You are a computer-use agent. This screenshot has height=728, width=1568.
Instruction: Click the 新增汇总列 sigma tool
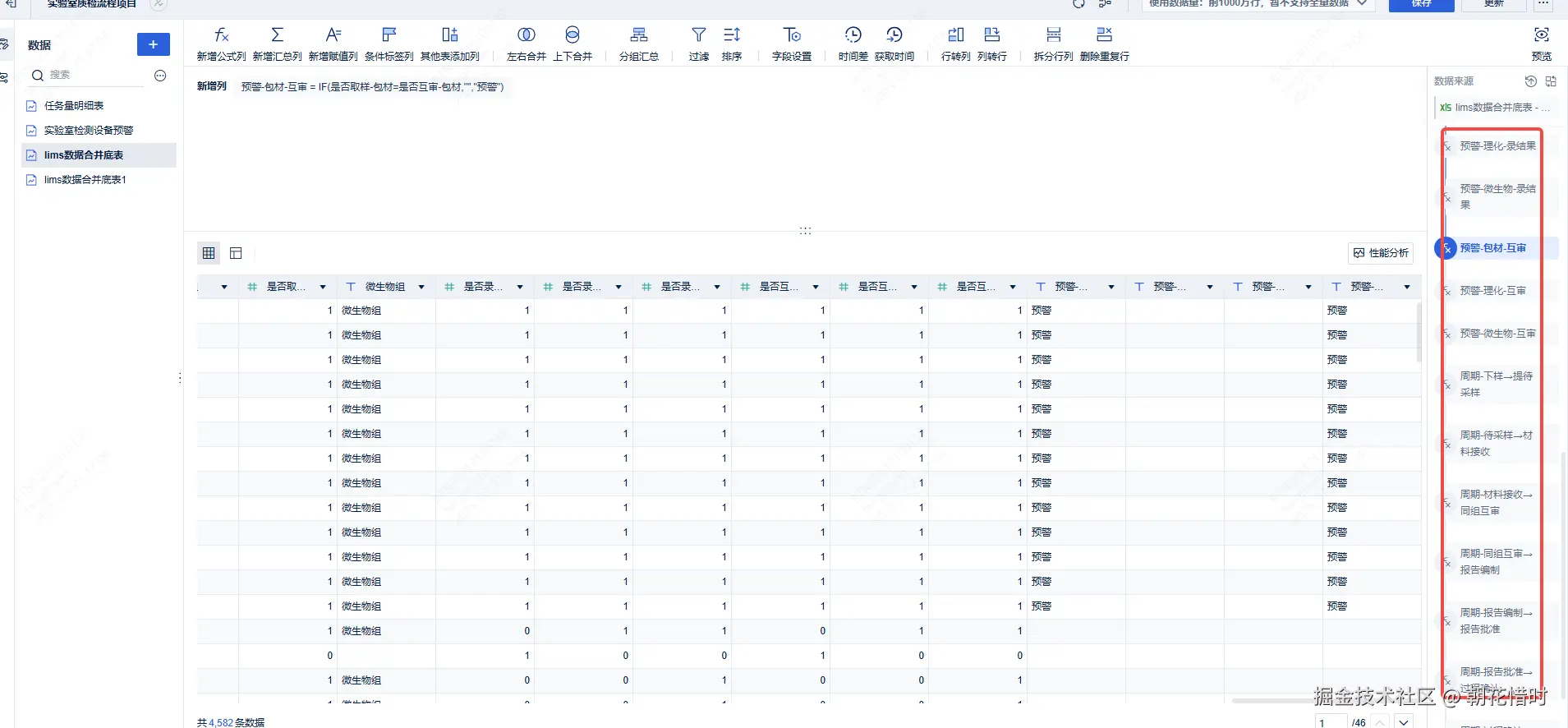[x=277, y=44]
